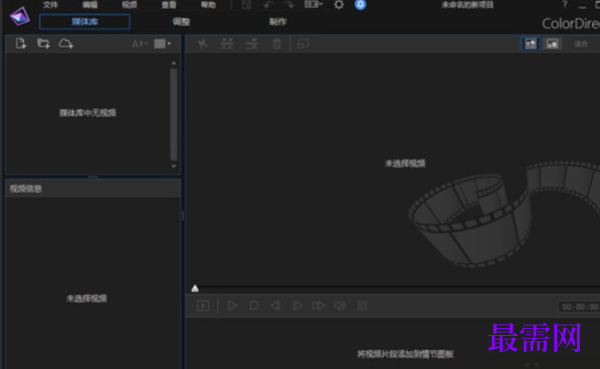Click the horizontal splitter below media library

[93, 177]
